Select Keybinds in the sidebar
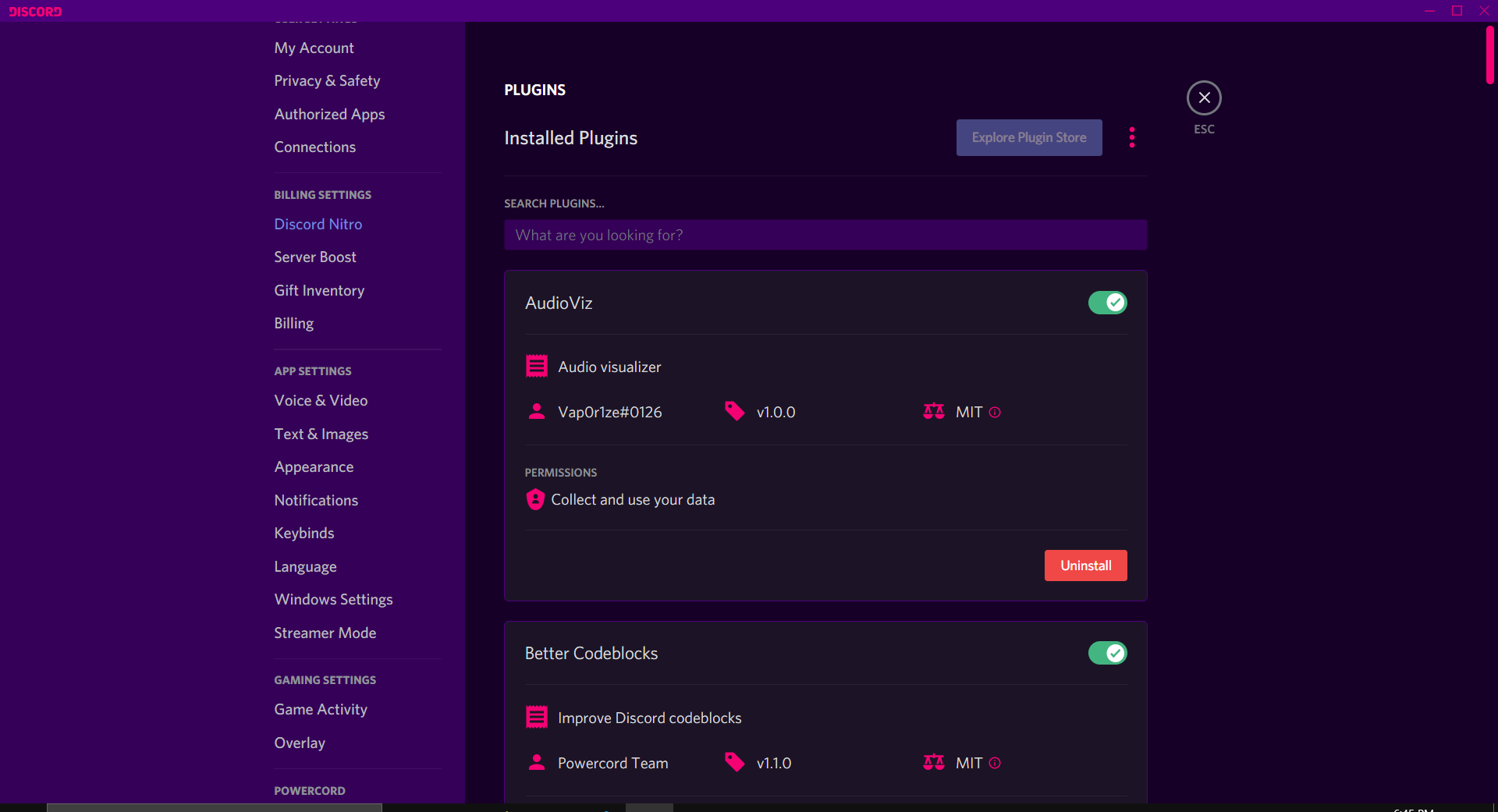The image size is (1498, 812). (x=304, y=533)
